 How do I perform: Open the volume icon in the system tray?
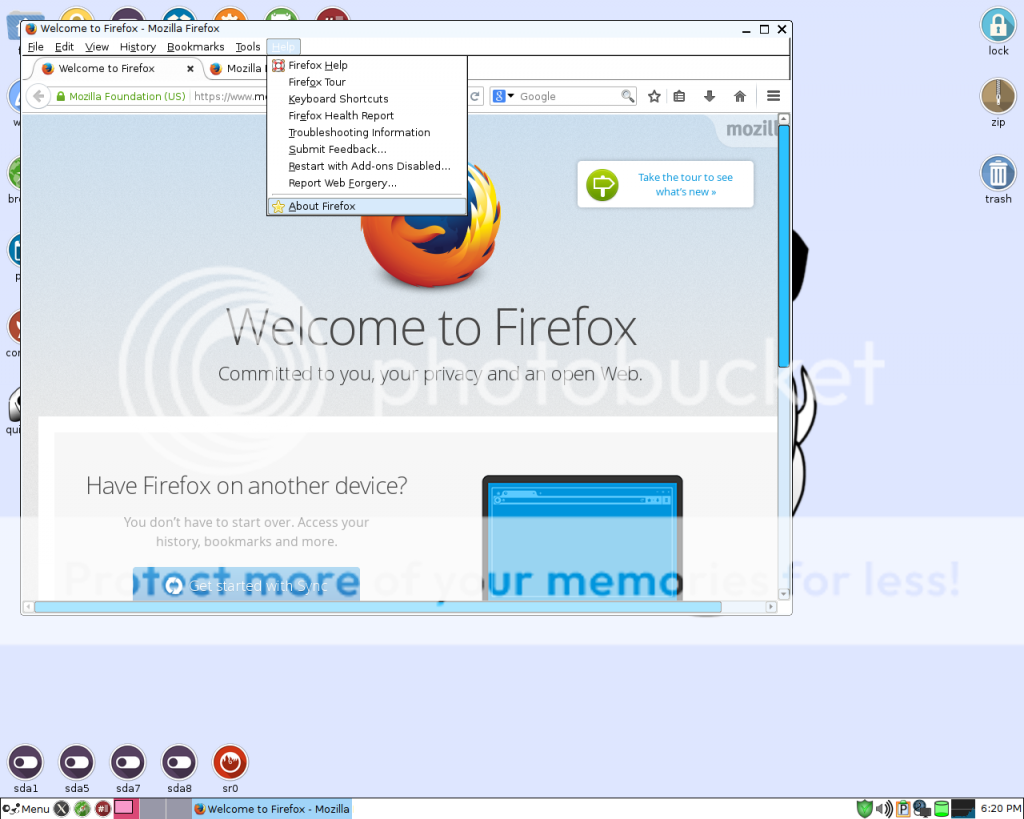click(x=881, y=808)
